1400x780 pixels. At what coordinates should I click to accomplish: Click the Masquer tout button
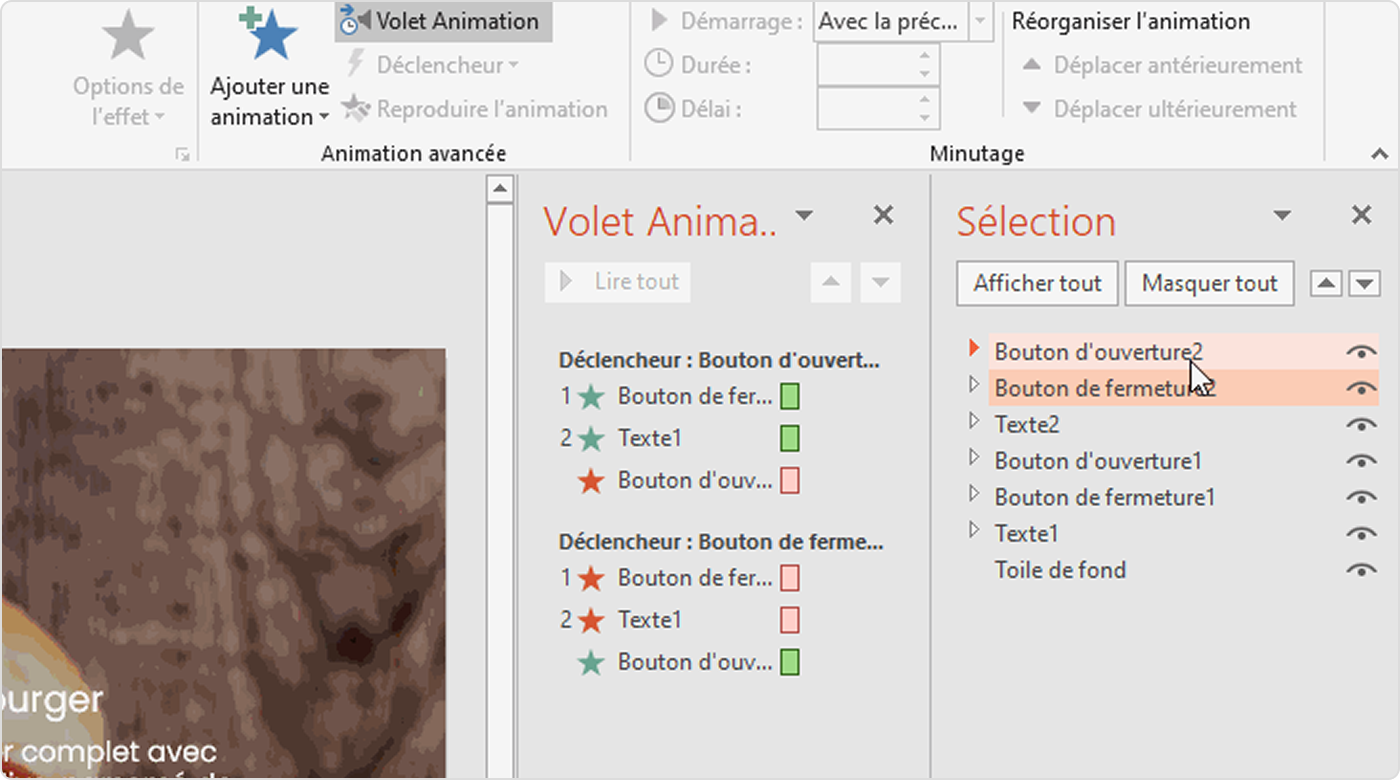click(x=1209, y=283)
